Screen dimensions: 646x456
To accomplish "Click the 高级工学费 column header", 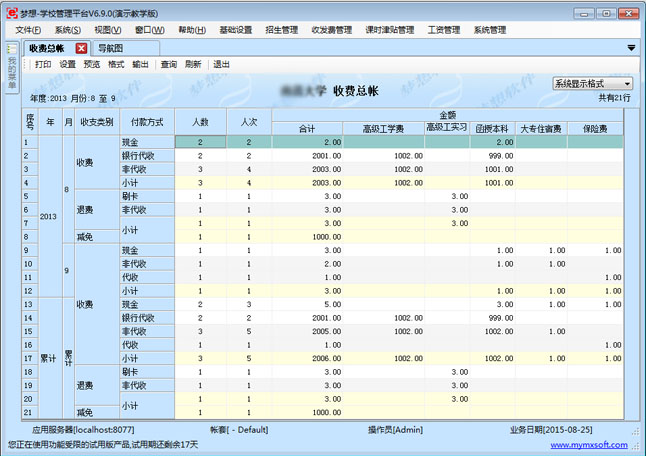I will (x=383, y=129).
